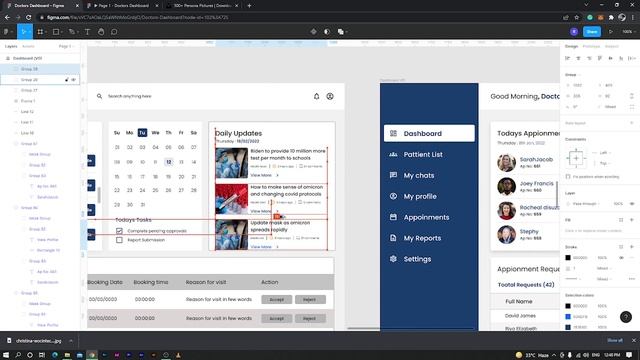640x360 pixels.
Task: Click the Align horizontal centers icon
Action: coord(578,58)
